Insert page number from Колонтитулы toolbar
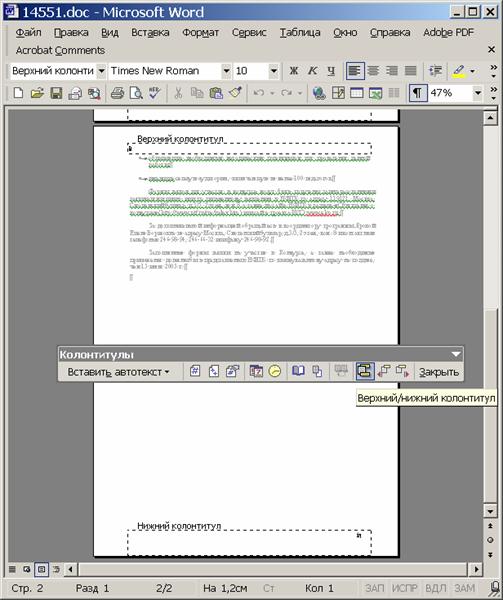This screenshot has width=503, height=600. click(x=195, y=371)
